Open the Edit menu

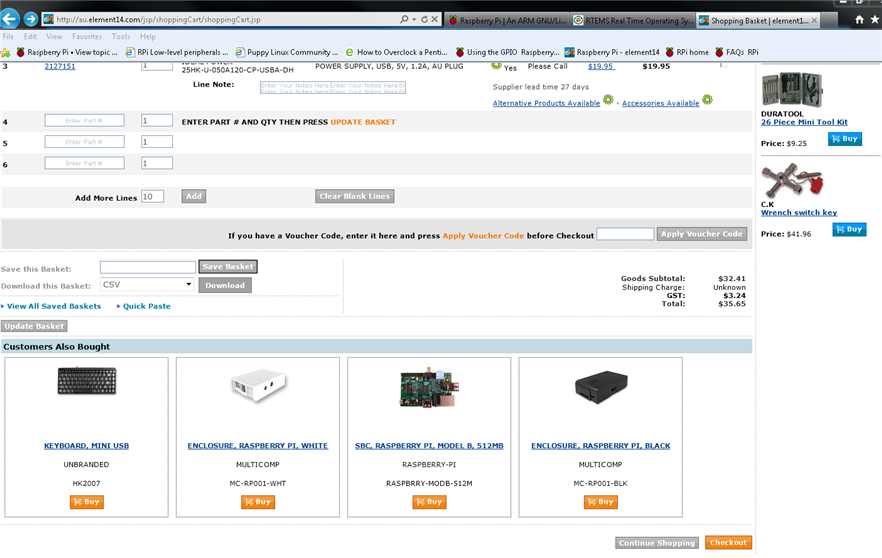pyautogui.click(x=30, y=37)
